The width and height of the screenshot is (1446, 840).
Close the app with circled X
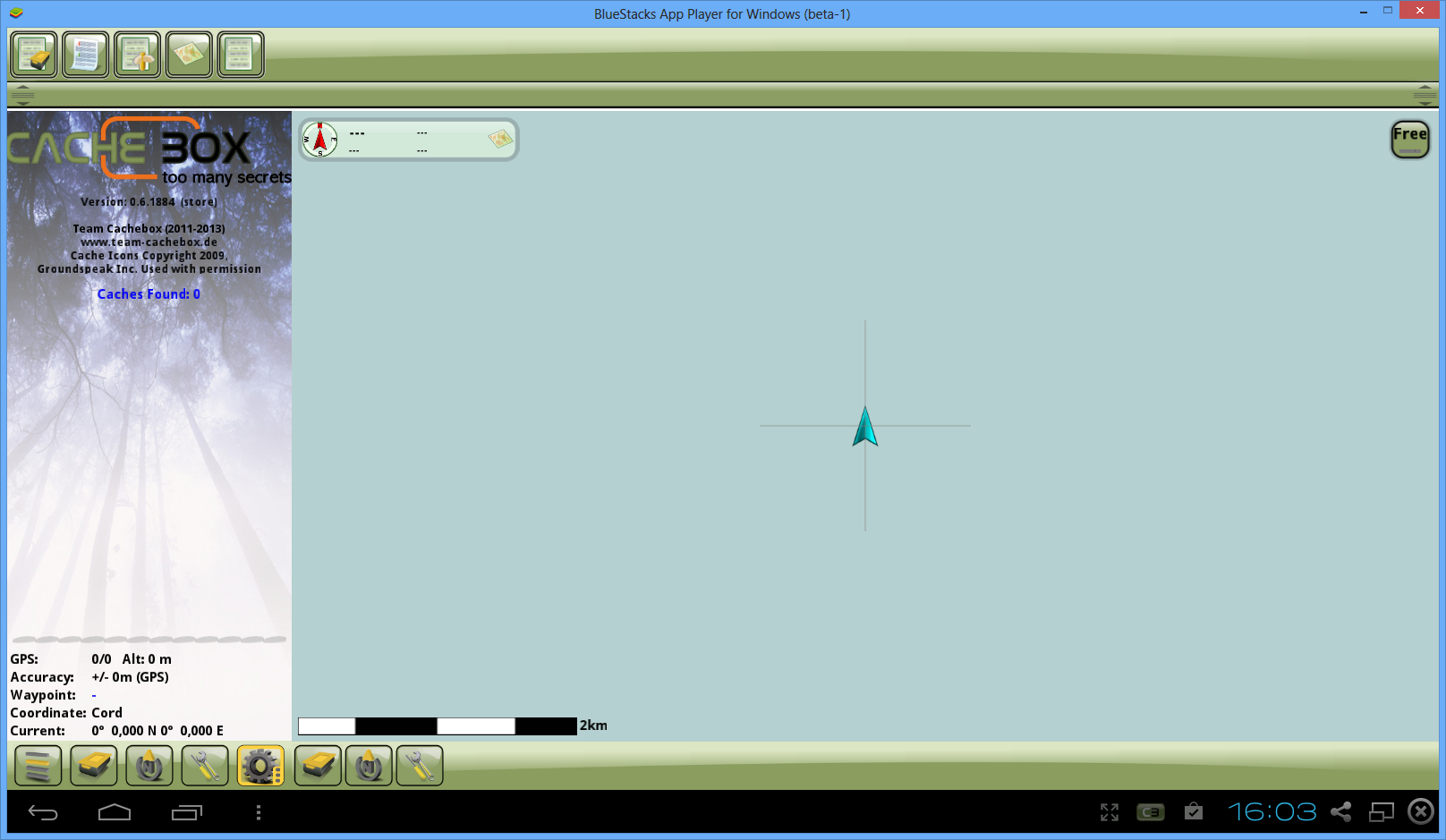(1421, 811)
